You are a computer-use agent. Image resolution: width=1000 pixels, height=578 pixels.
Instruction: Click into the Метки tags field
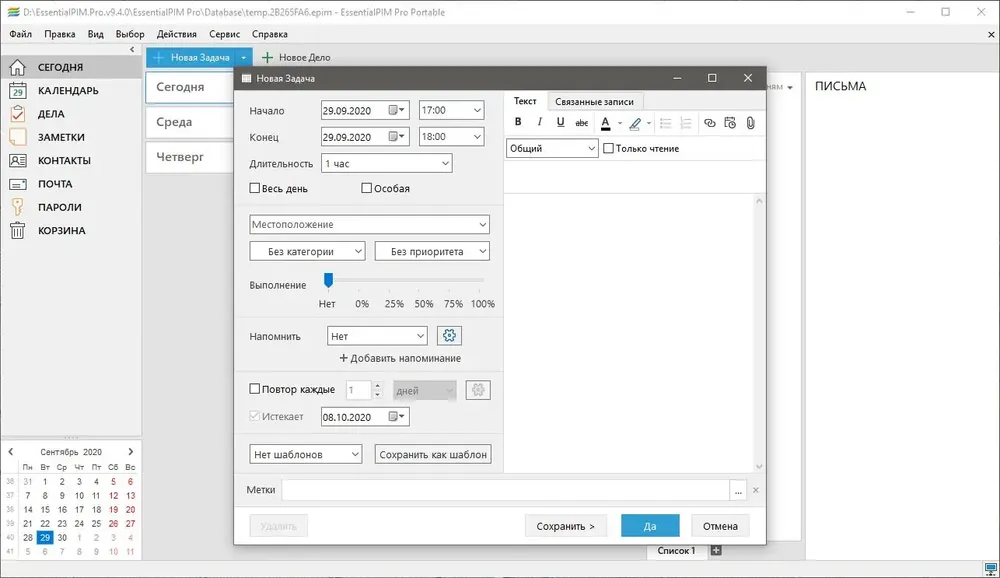tap(505, 490)
